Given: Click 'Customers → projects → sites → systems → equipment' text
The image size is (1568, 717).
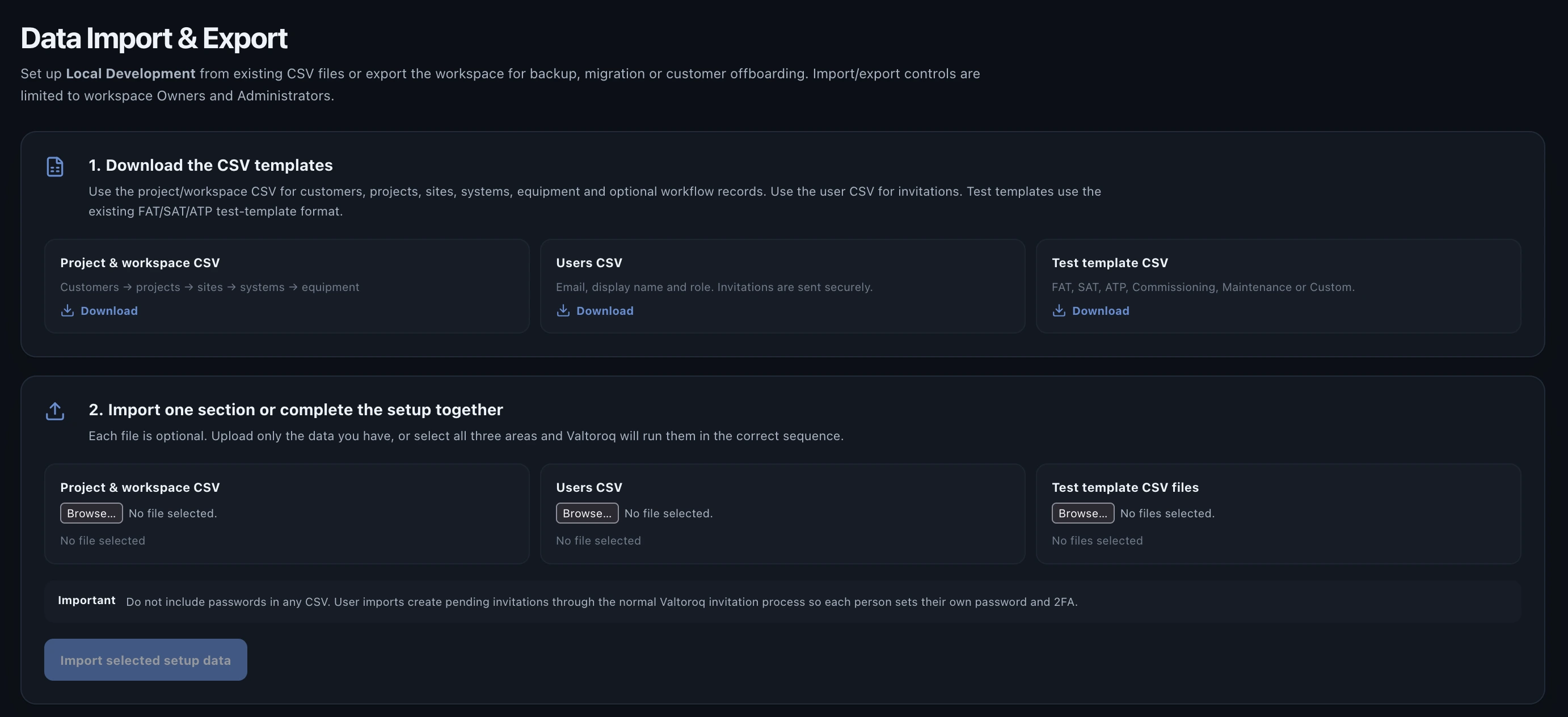Looking at the screenshot, I should point(210,286).
